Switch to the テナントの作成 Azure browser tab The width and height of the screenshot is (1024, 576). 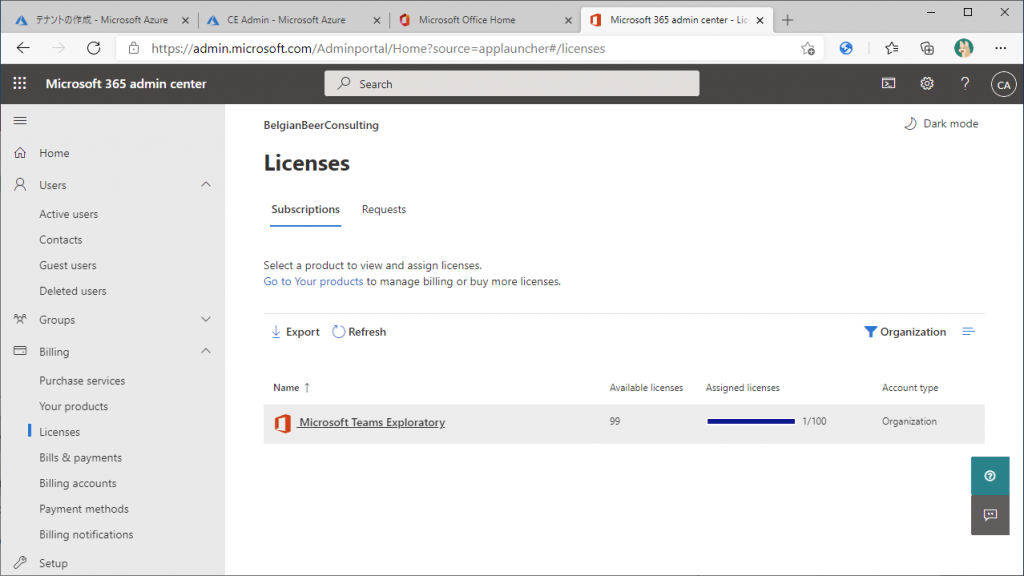click(101, 20)
